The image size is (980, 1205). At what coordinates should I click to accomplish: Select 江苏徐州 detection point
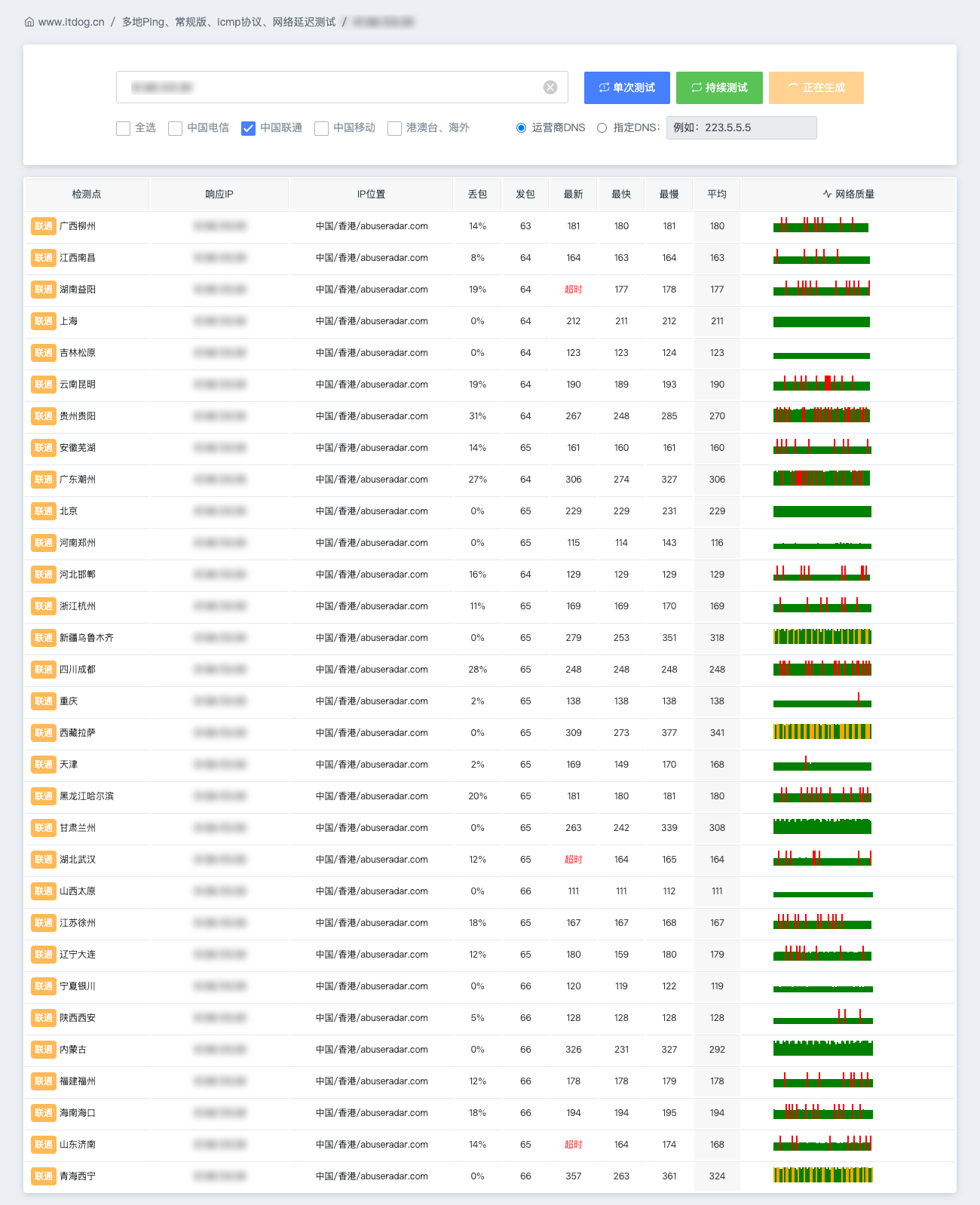point(78,923)
